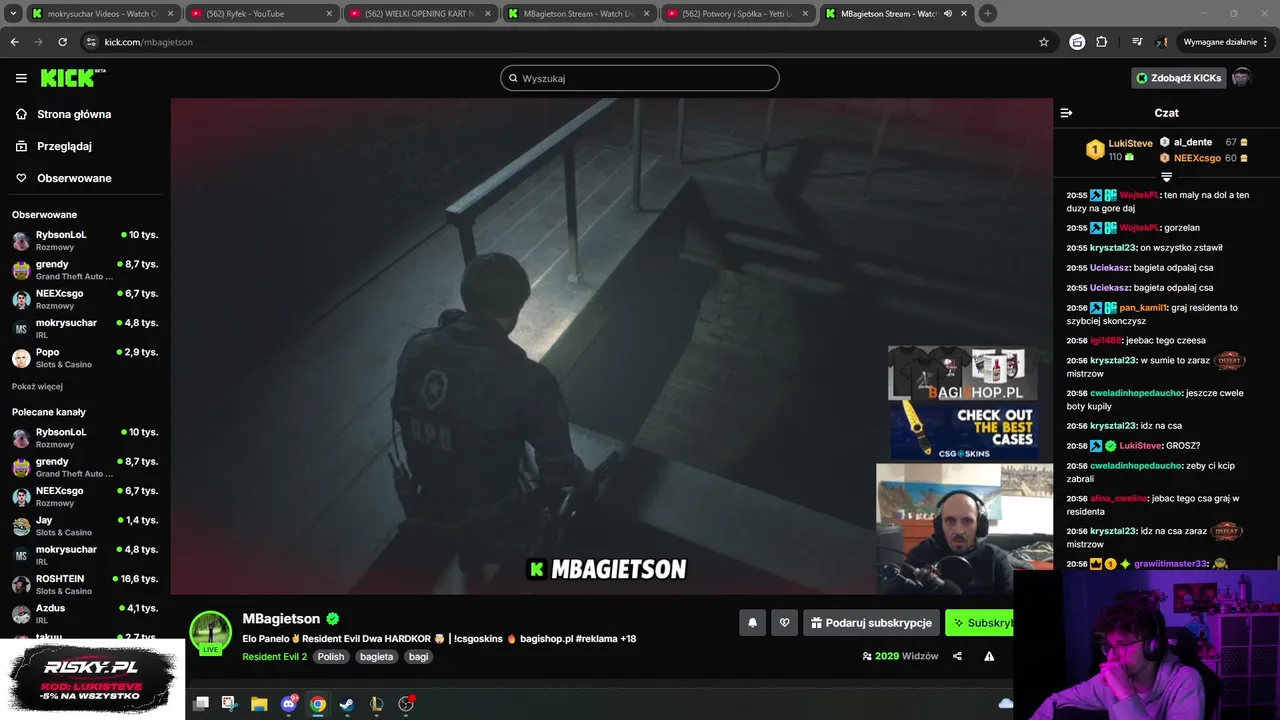The image size is (1280, 720).
Task: Click pan_kamil1 username in chat
Action: [x=1142, y=308]
